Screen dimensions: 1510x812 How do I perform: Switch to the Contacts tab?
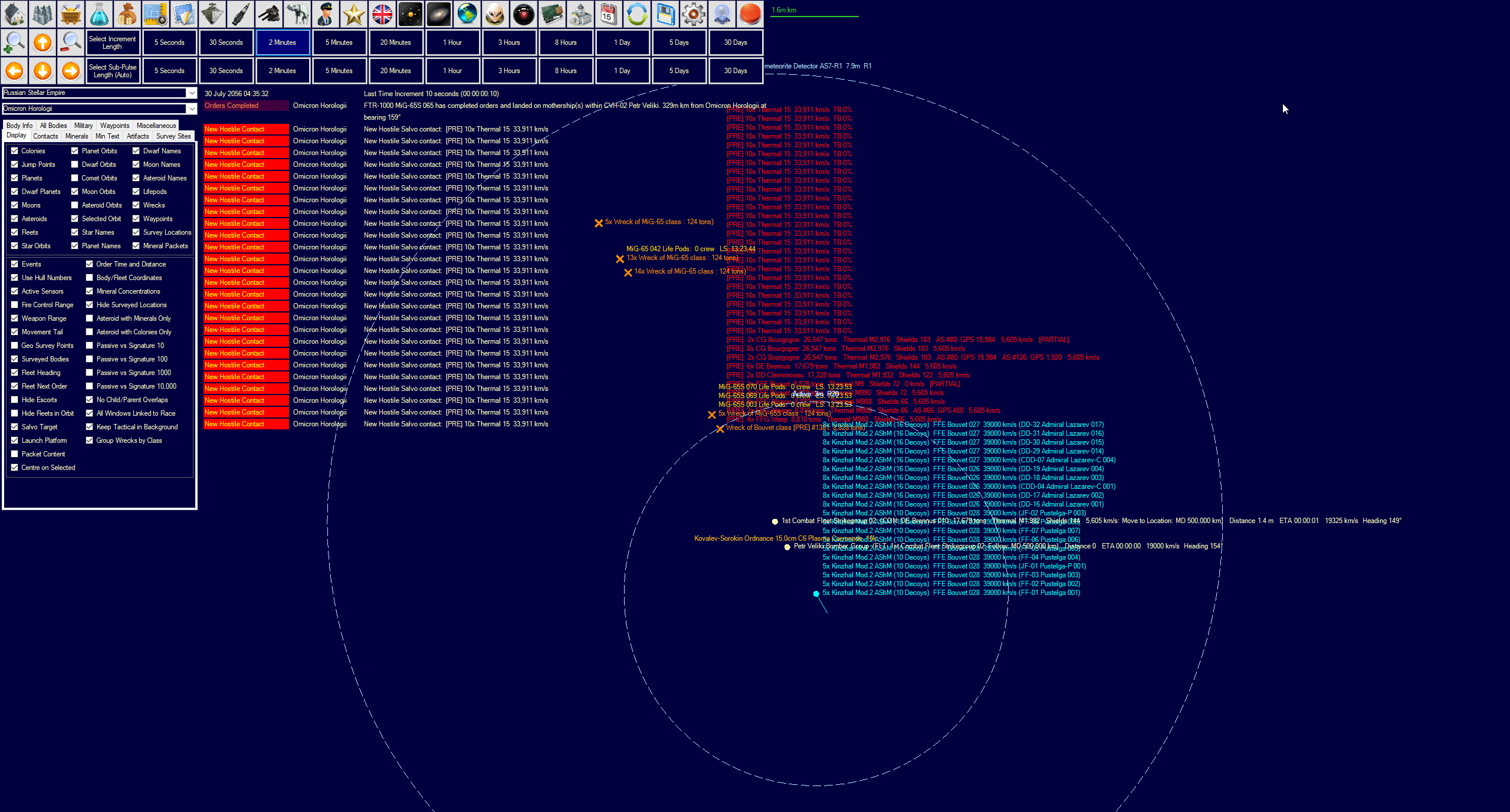45,136
